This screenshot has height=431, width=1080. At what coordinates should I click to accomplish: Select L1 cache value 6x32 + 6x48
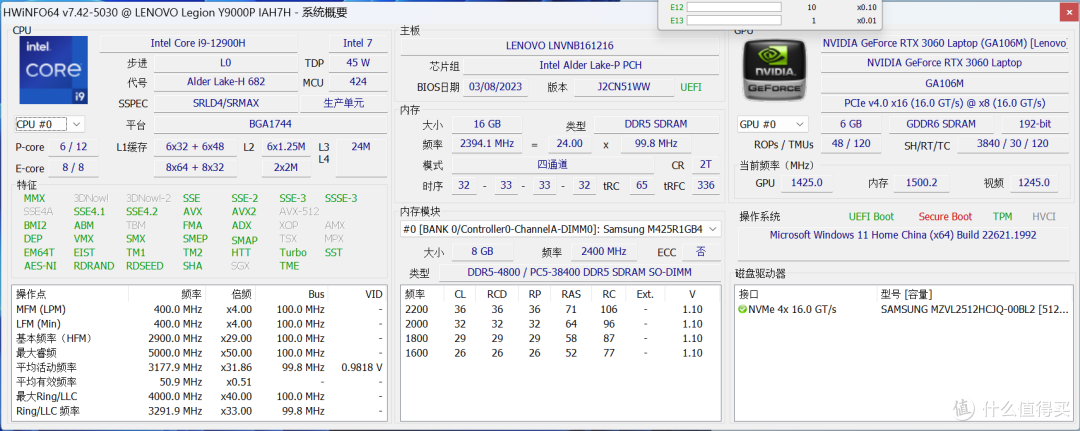tap(195, 147)
